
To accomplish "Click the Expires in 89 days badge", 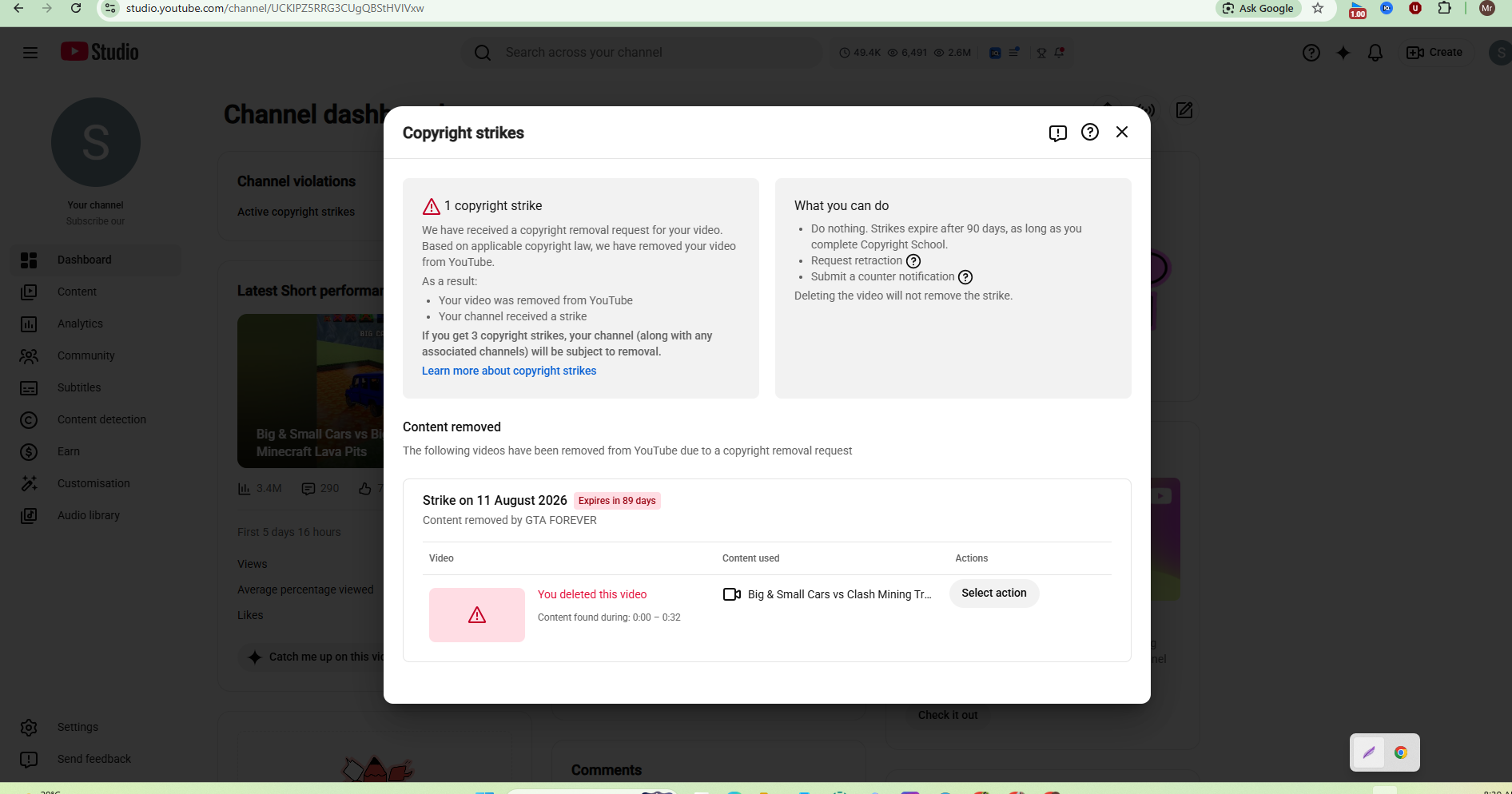I will click(x=617, y=501).
